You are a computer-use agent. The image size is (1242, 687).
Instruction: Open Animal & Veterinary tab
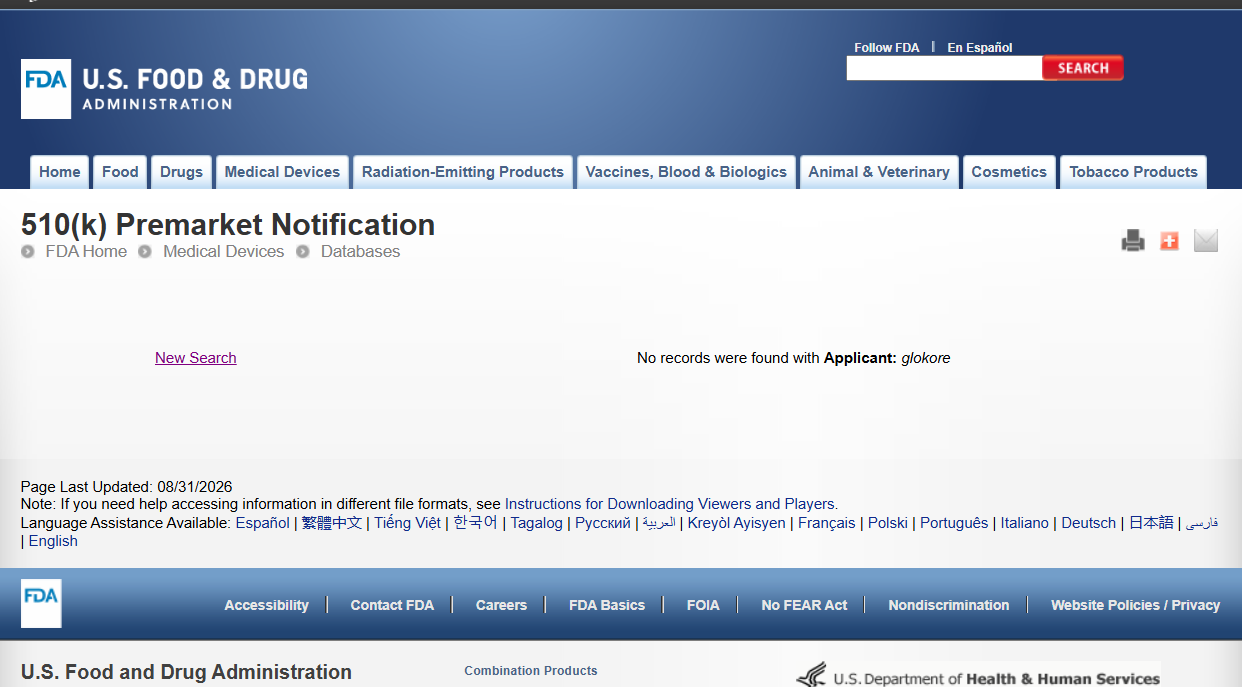[x=879, y=172]
